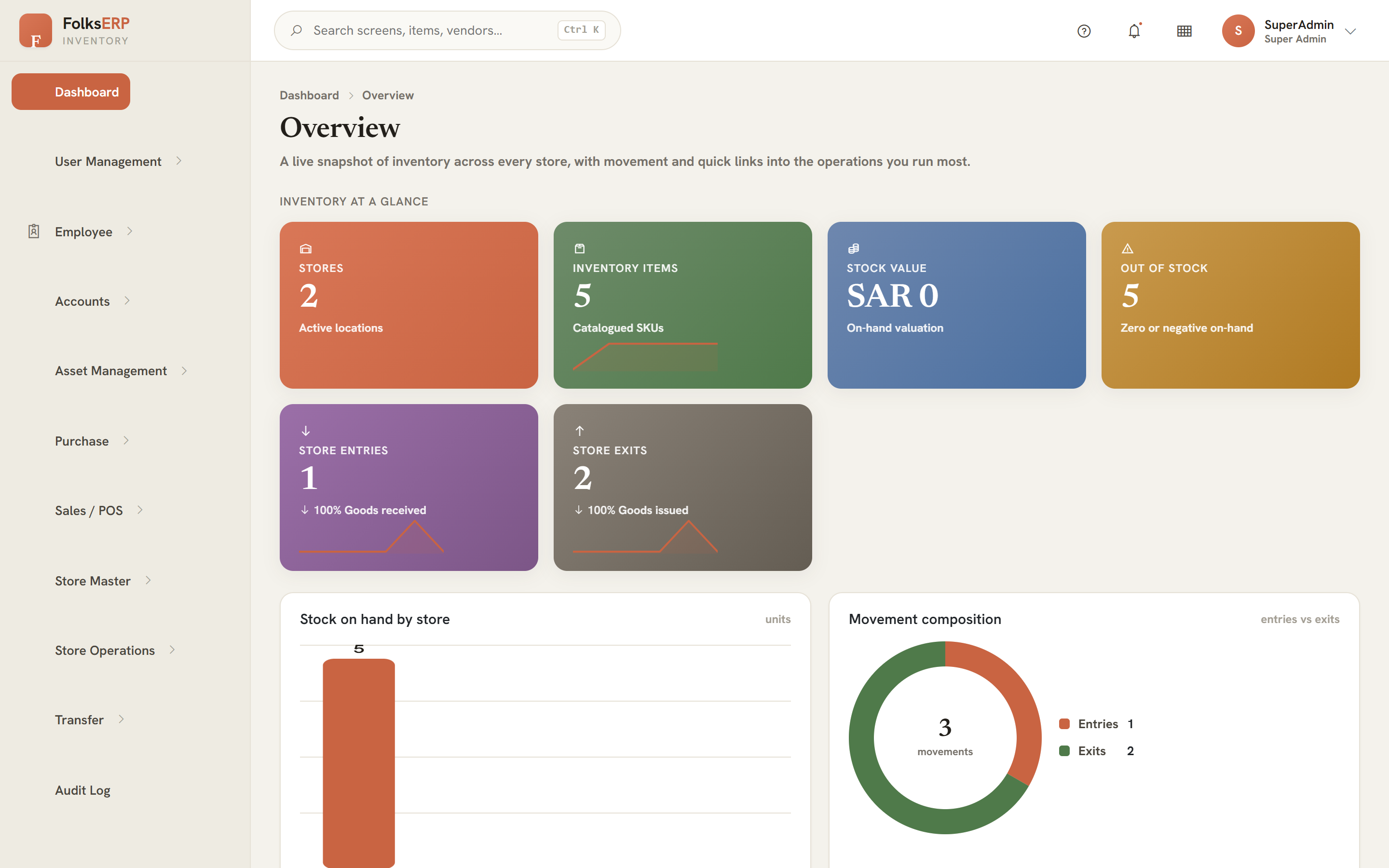
Task: Click the 'Zero or negative on-hand' text
Action: tap(1186, 328)
